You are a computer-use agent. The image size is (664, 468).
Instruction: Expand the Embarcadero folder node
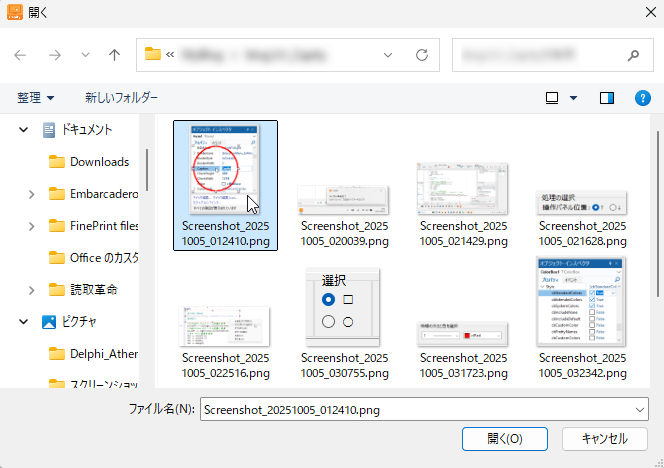pyautogui.click(x=32, y=194)
